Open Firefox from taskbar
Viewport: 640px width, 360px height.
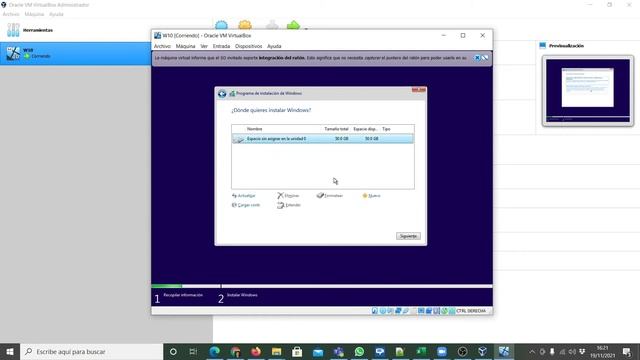256,351
